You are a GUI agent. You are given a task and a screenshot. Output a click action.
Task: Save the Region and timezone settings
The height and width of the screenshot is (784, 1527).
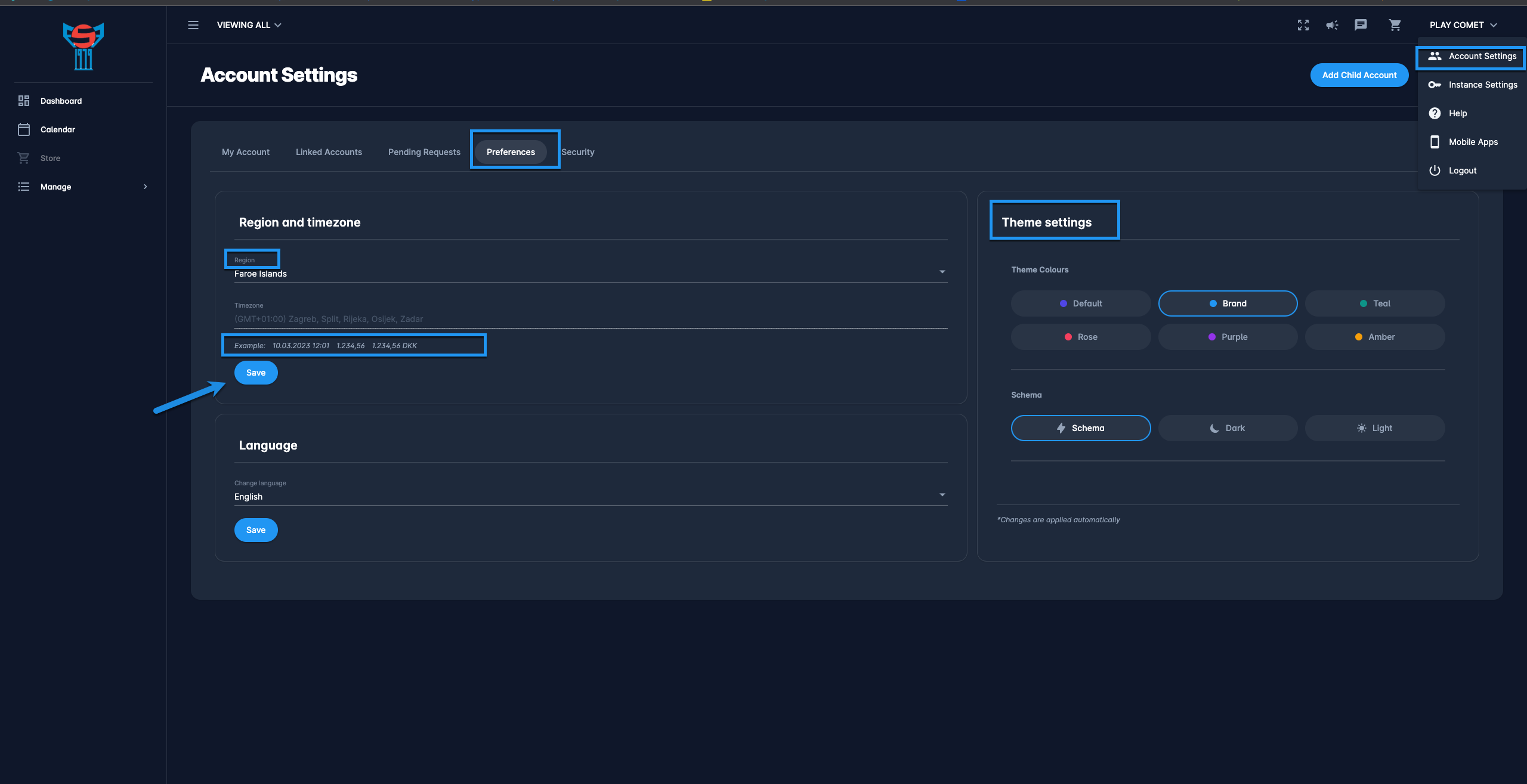(x=256, y=373)
